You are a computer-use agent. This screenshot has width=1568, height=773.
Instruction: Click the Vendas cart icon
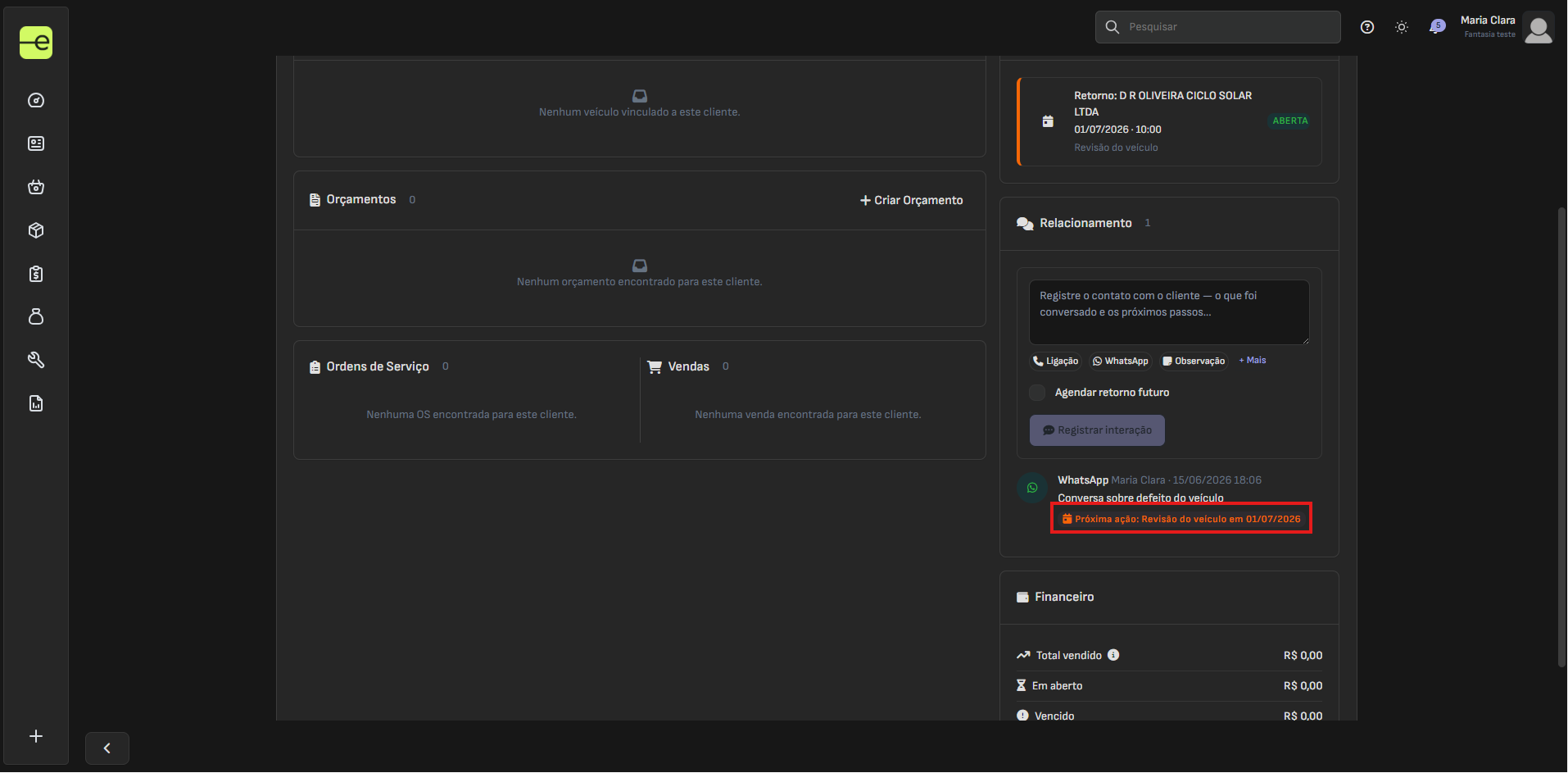pos(655,367)
